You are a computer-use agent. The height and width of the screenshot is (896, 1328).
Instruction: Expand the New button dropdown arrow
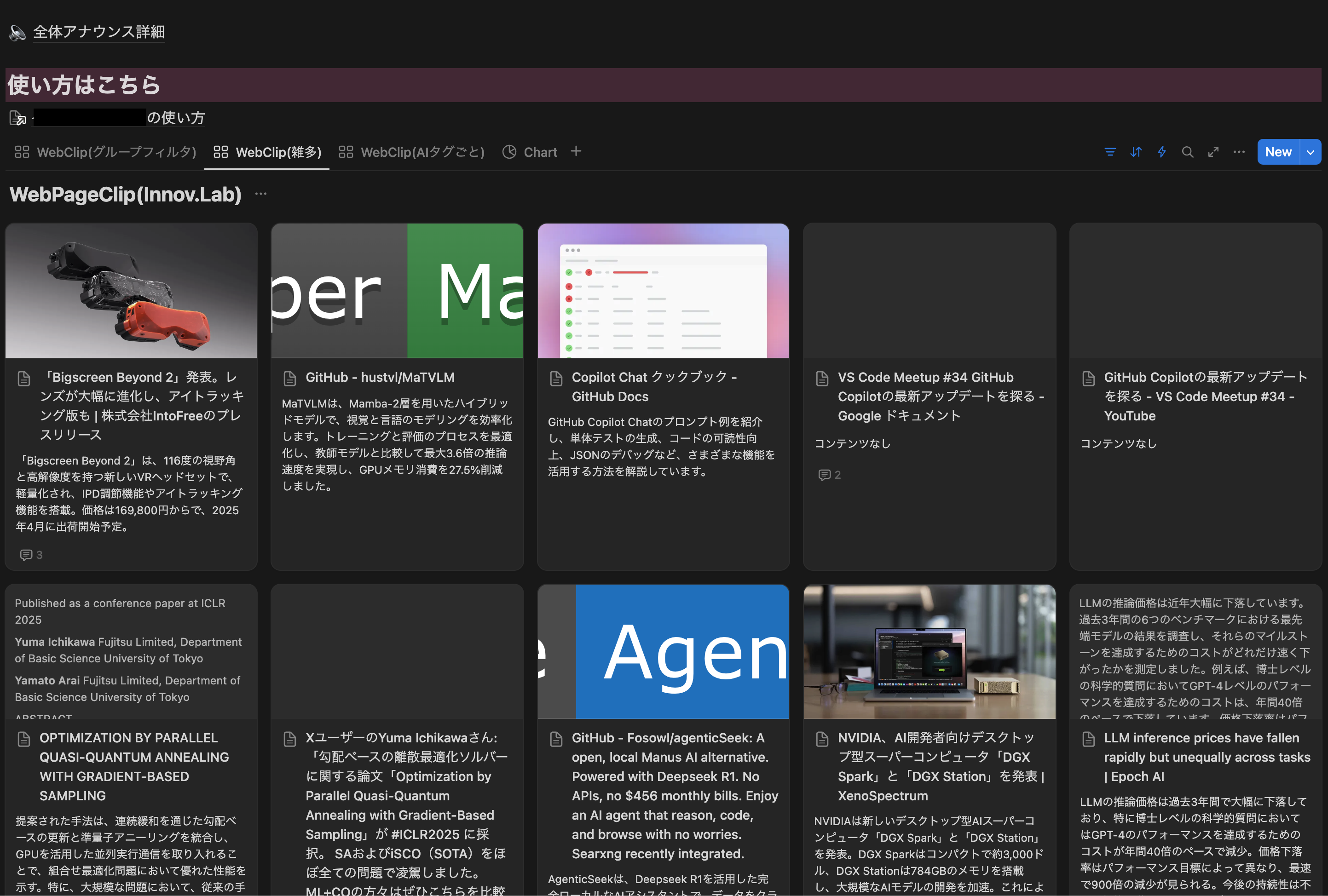[1311, 152]
